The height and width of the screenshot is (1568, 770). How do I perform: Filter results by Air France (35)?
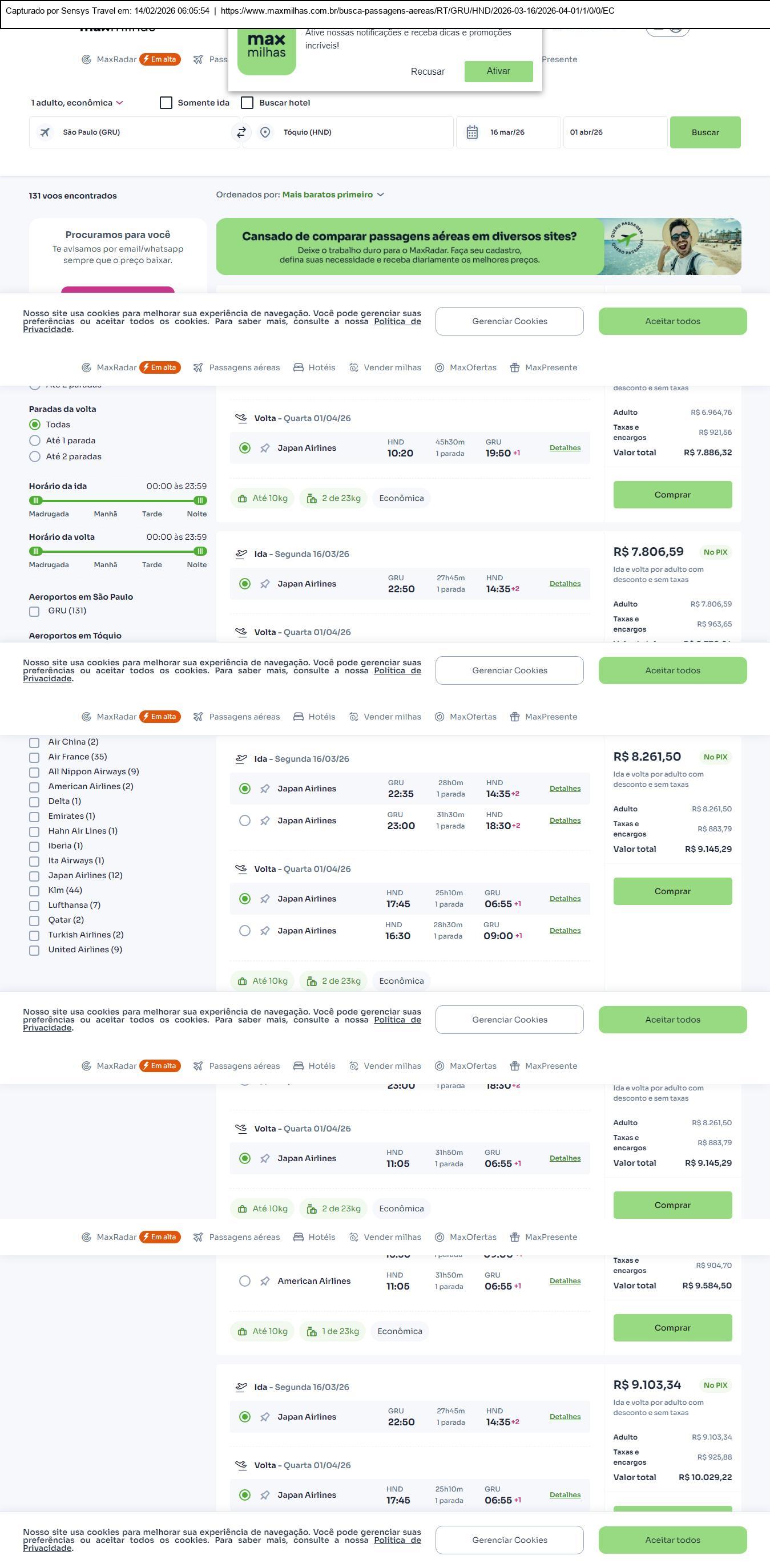click(x=35, y=757)
